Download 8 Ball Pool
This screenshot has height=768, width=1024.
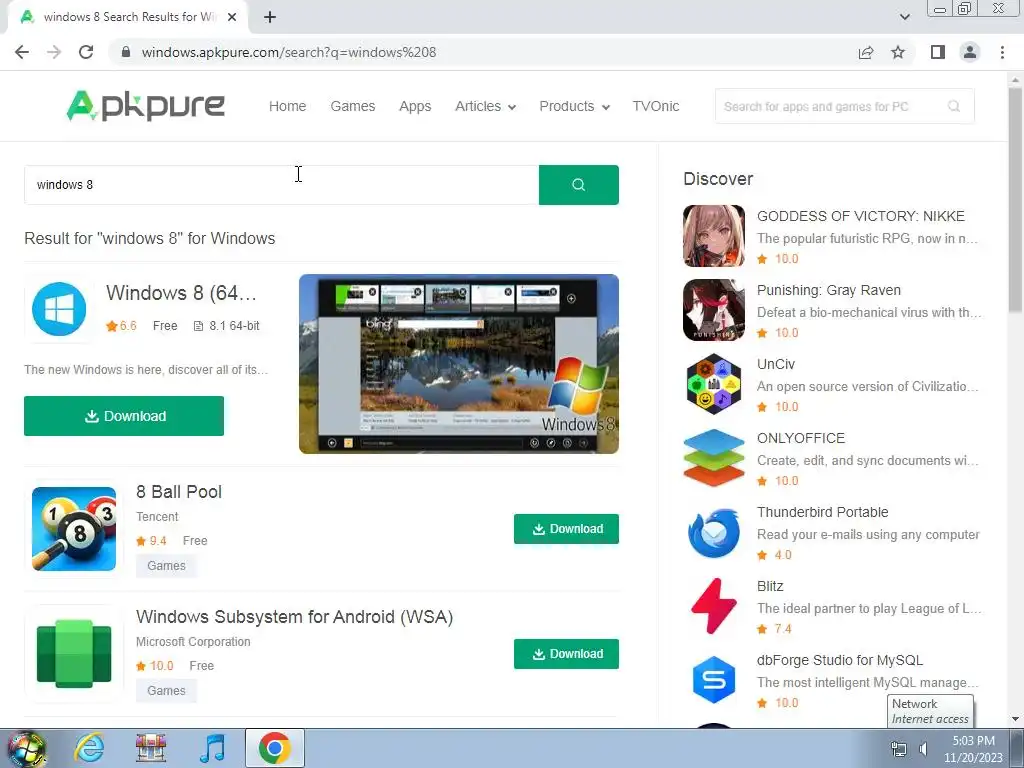(x=566, y=529)
